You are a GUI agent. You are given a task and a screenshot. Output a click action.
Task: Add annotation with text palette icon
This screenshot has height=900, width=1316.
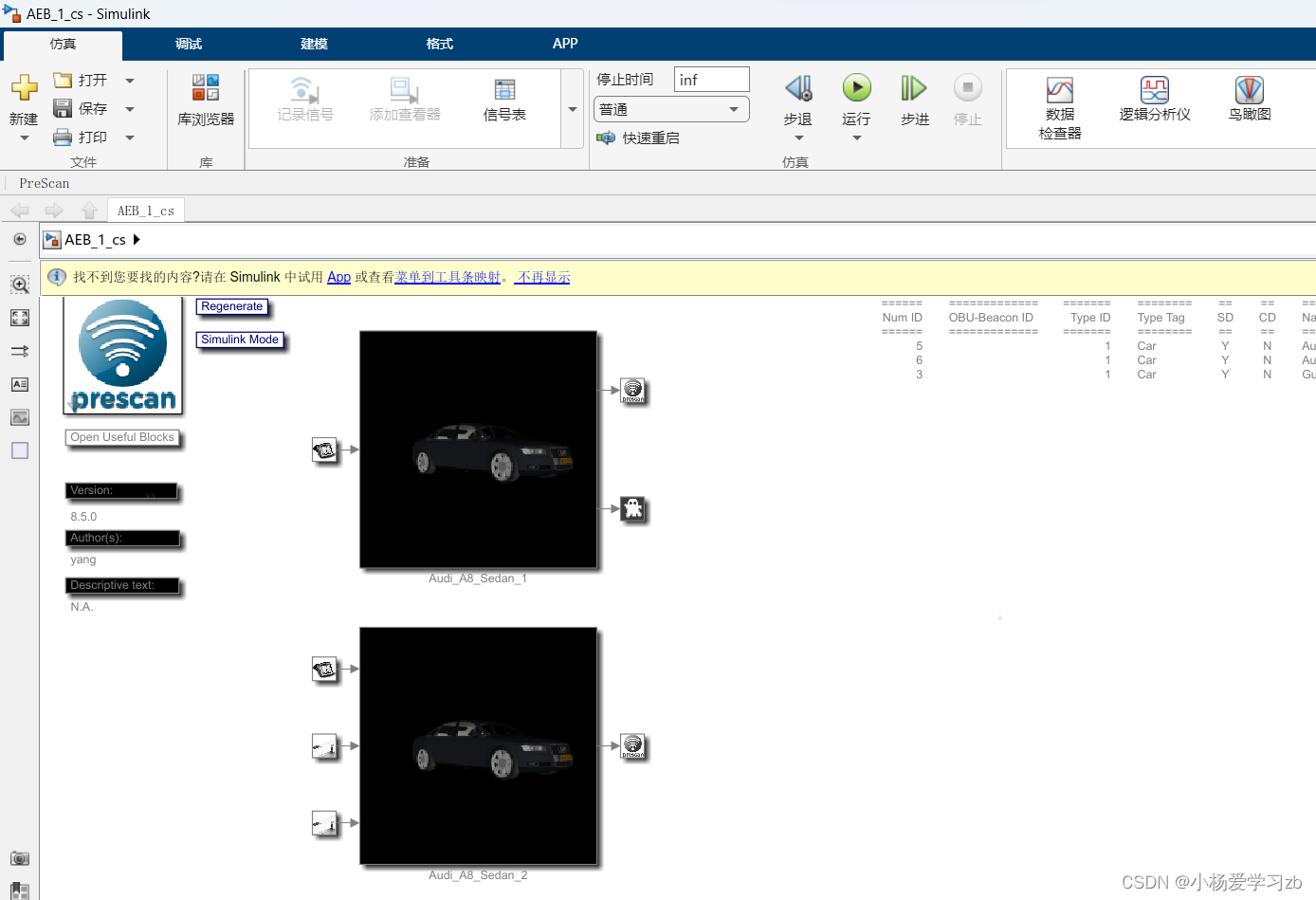pos(20,384)
